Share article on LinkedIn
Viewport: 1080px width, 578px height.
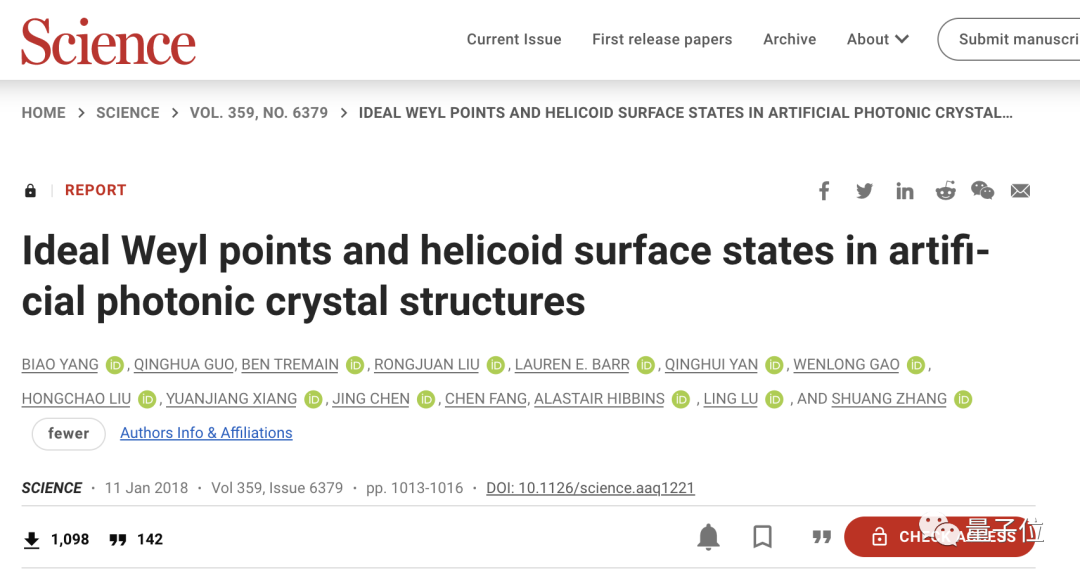(905, 191)
